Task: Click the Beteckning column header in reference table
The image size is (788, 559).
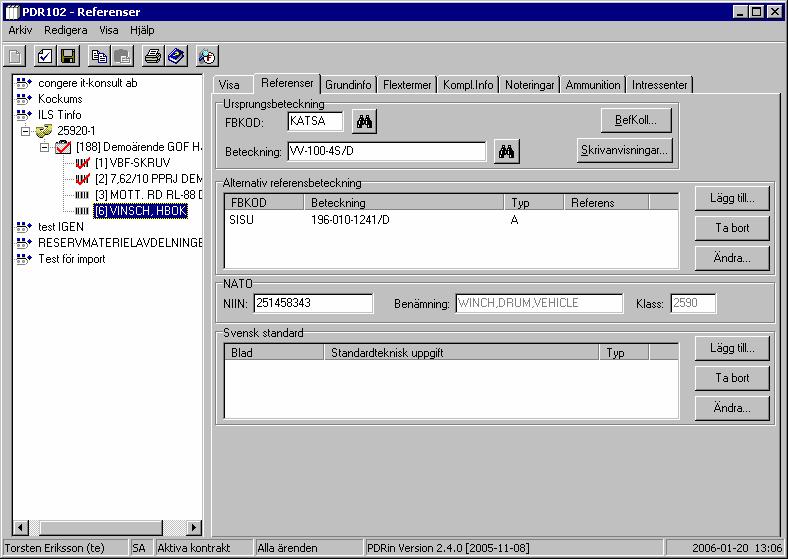Action: coord(404,203)
